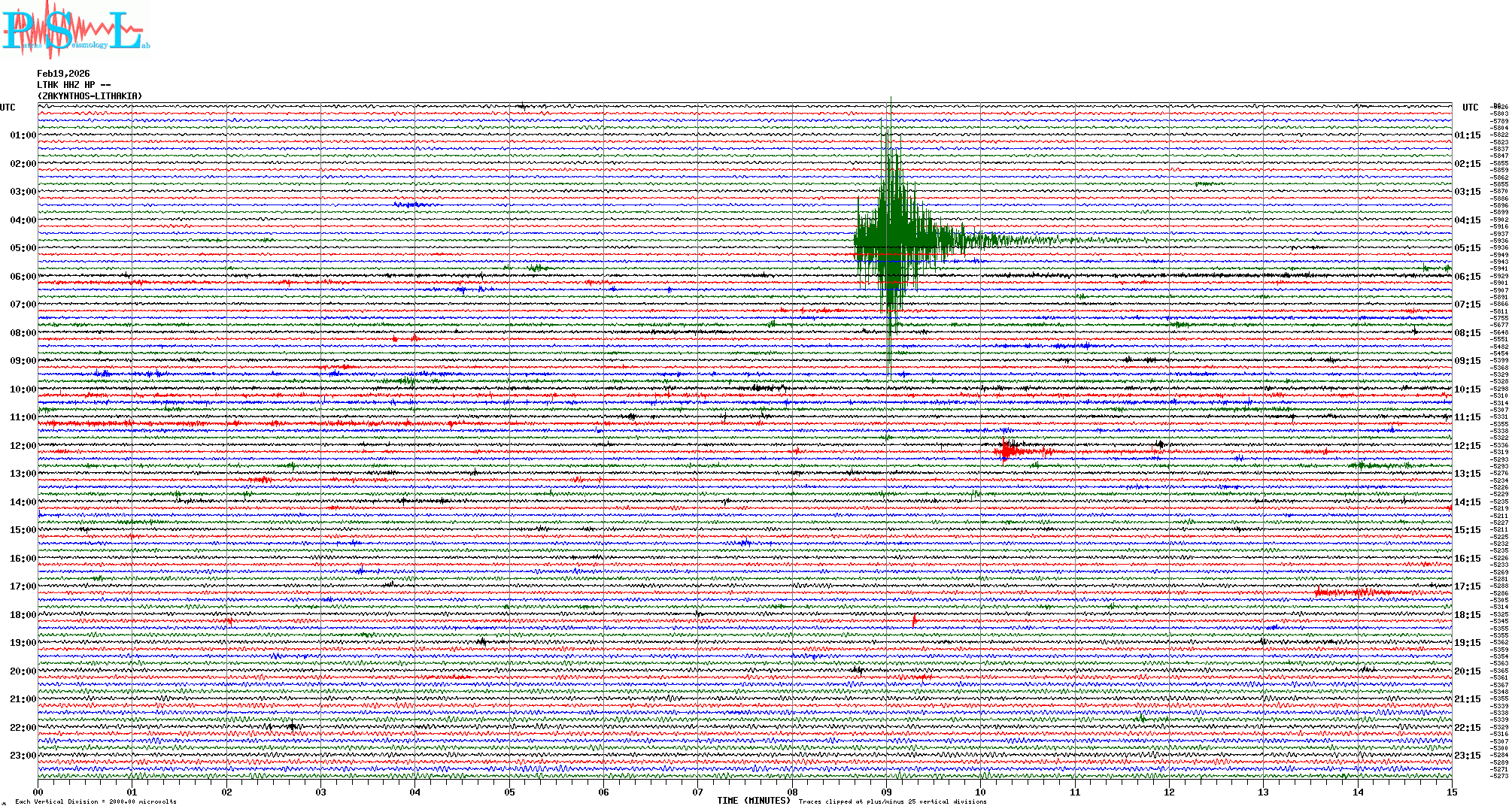Select the 05:00 hour marker on left

[23, 248]
